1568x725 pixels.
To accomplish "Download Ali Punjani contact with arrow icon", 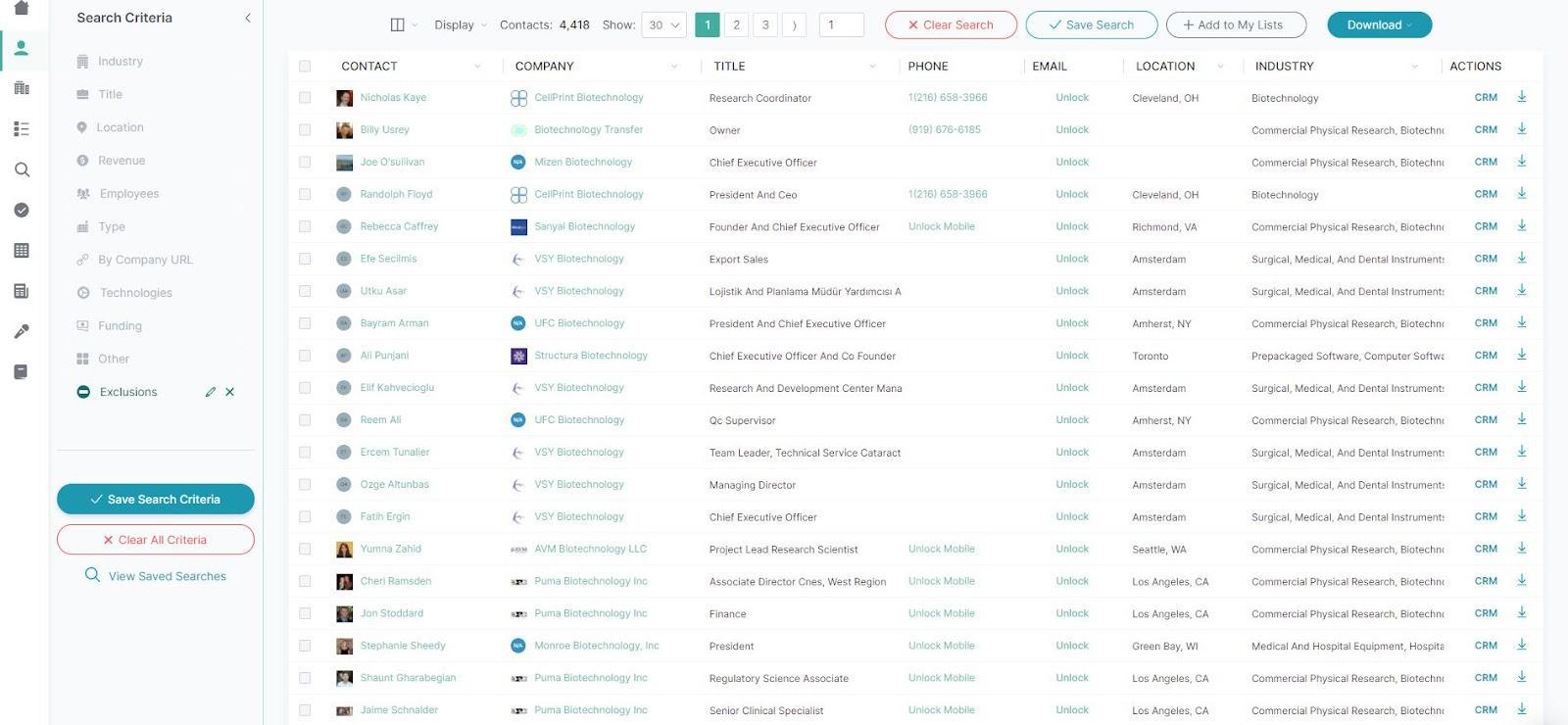I will point(1522,355).
